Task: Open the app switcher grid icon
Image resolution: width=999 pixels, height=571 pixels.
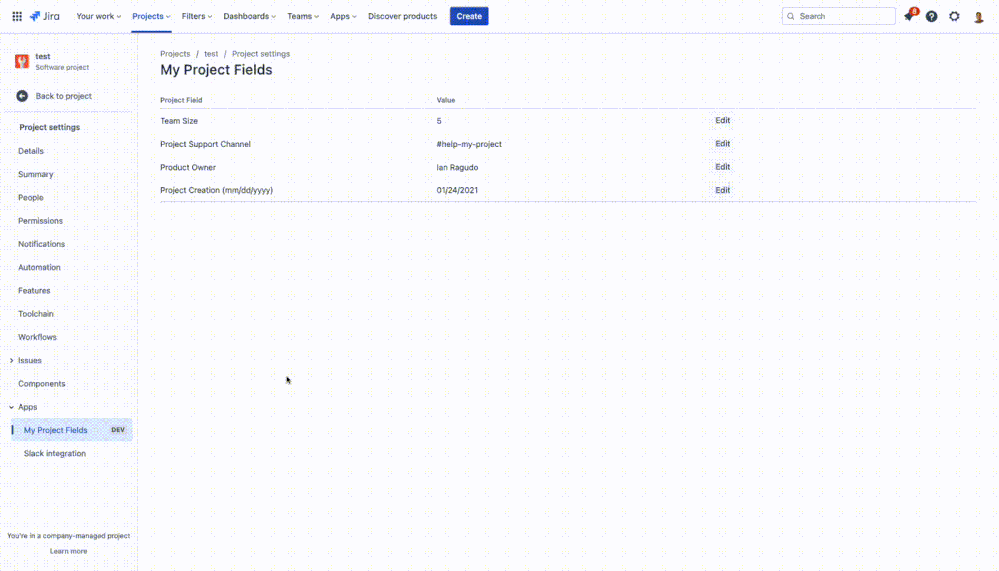Action: pyautogui.click(x=17, y=16)
